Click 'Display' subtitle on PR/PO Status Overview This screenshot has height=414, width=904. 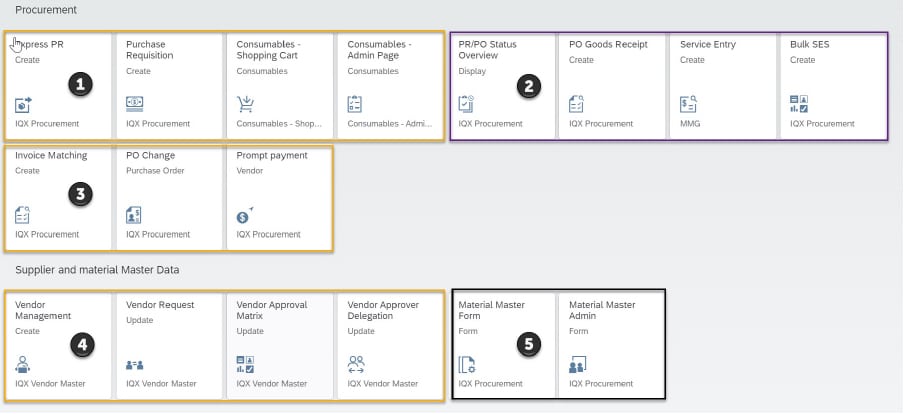tap(472, 71)
